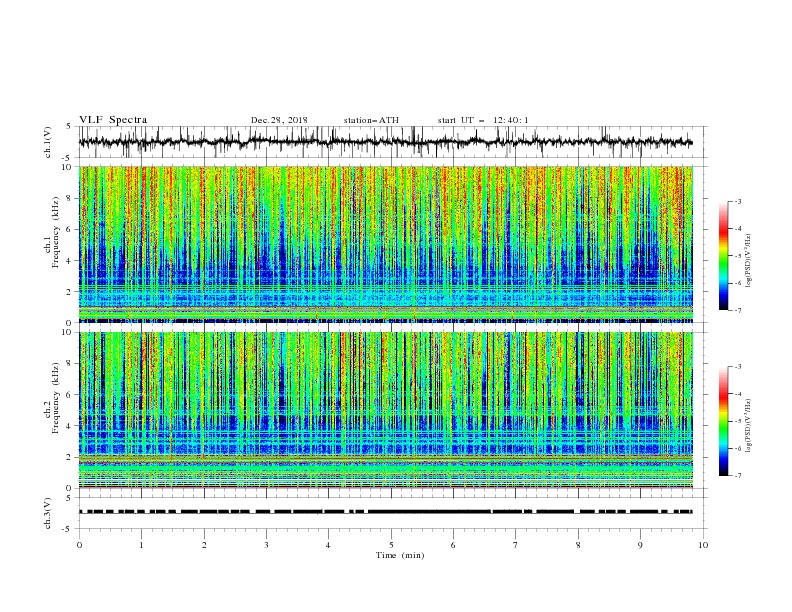Click inside the ch.2 spectrogram panel

386,410
